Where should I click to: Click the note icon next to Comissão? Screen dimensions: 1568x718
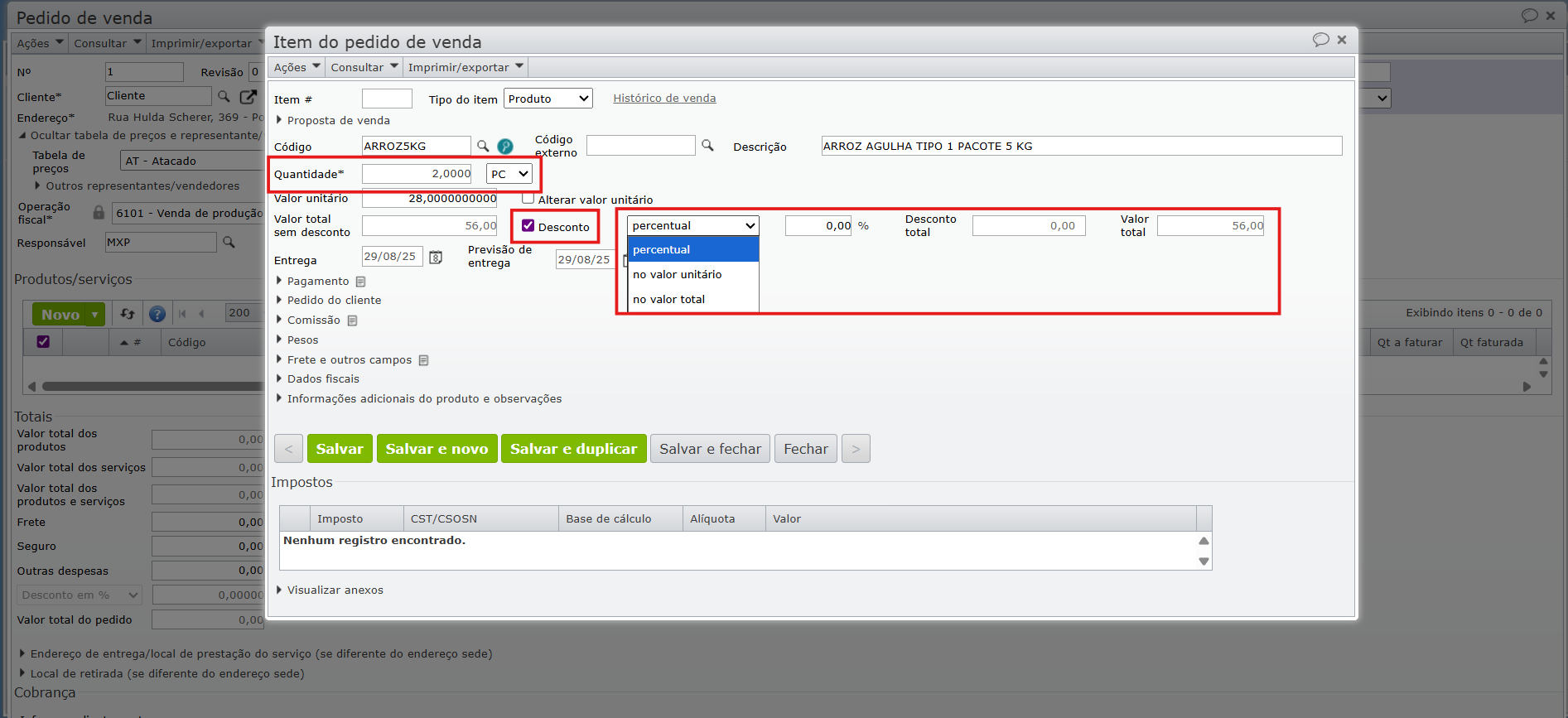pyautogui.click(x=352, y=320)
